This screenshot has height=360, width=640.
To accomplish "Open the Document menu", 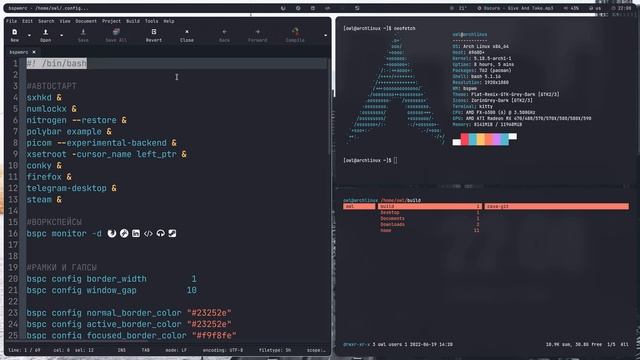I will coord(86,21).
